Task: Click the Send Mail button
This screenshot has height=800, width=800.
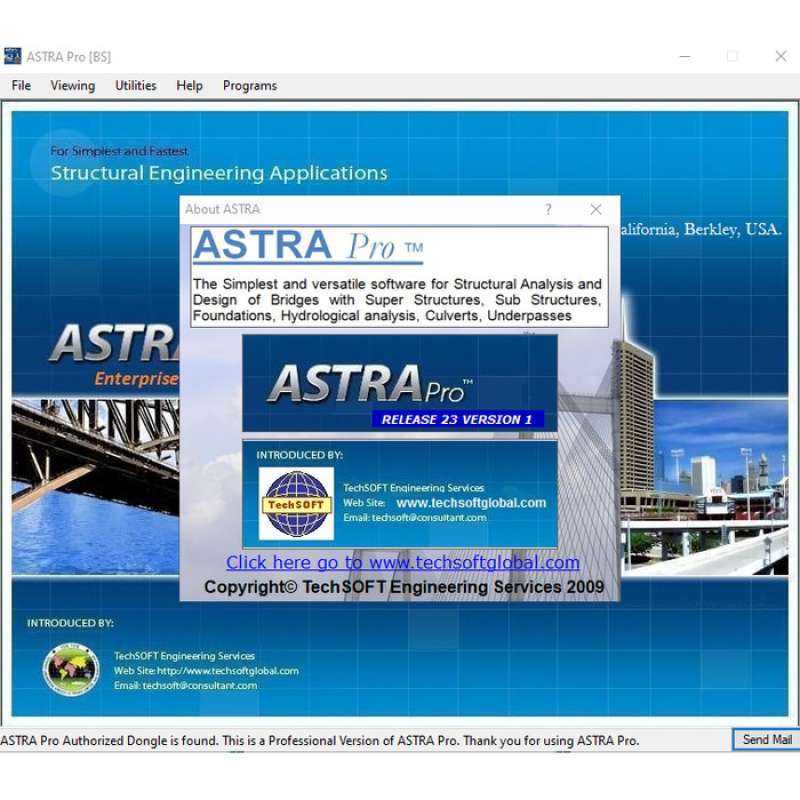Action: point(767,740)
